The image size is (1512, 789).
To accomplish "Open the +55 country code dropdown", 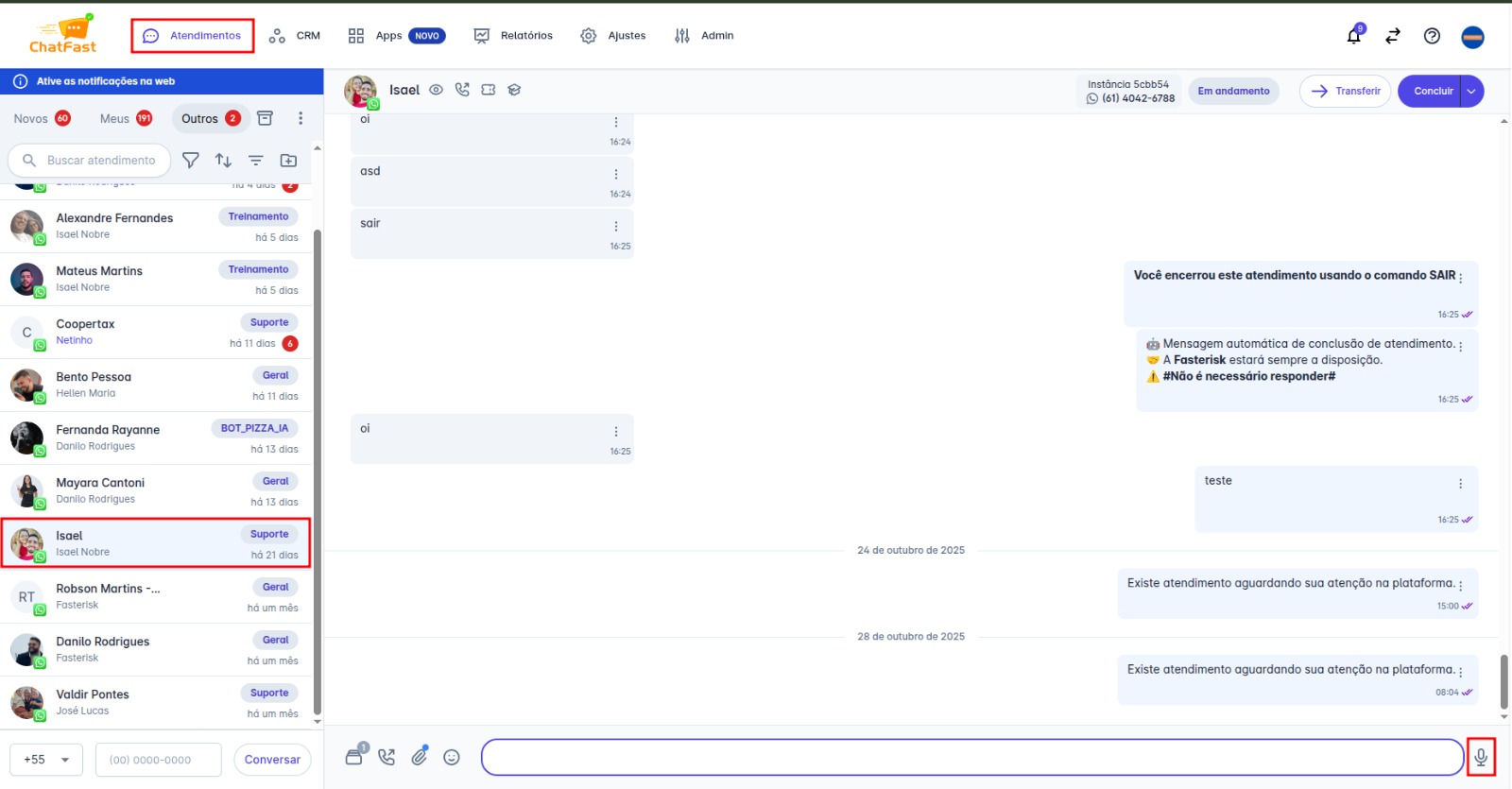I will click(46, 759).
